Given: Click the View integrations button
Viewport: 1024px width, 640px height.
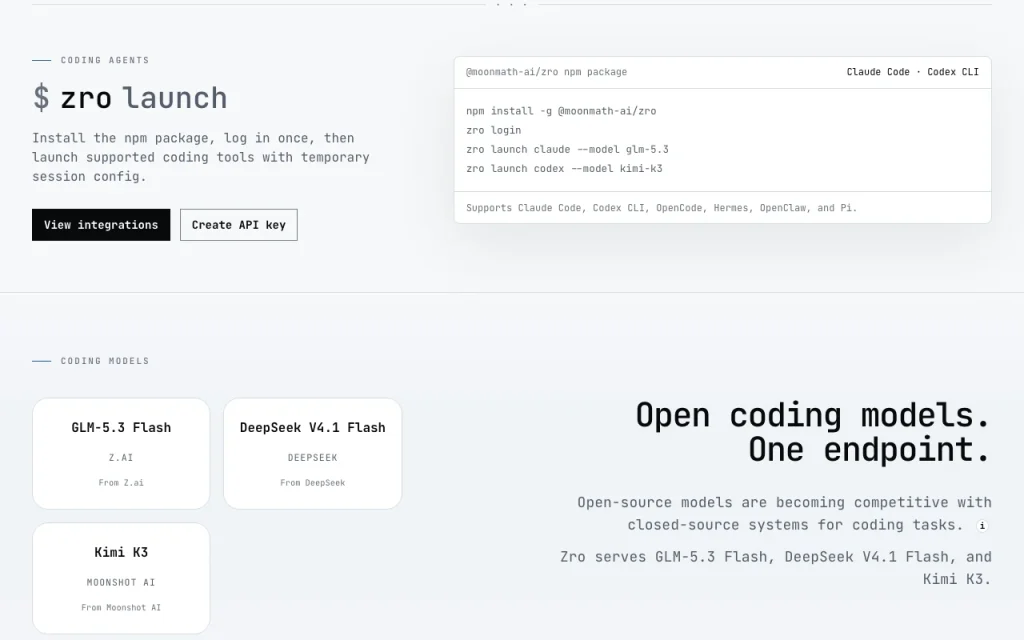Looking at the screenshot, I should click(x=101, y=225).
